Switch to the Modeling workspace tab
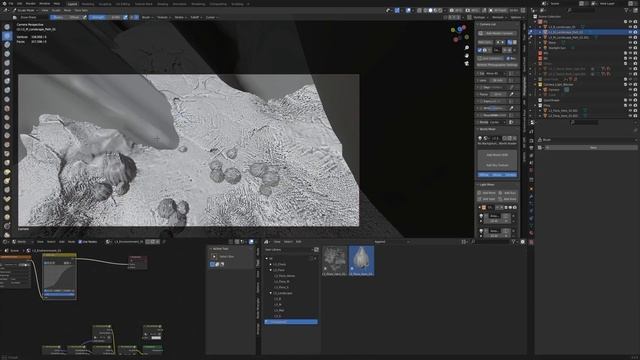This screenshot has height=360, width=640. (x=87, y=4)
